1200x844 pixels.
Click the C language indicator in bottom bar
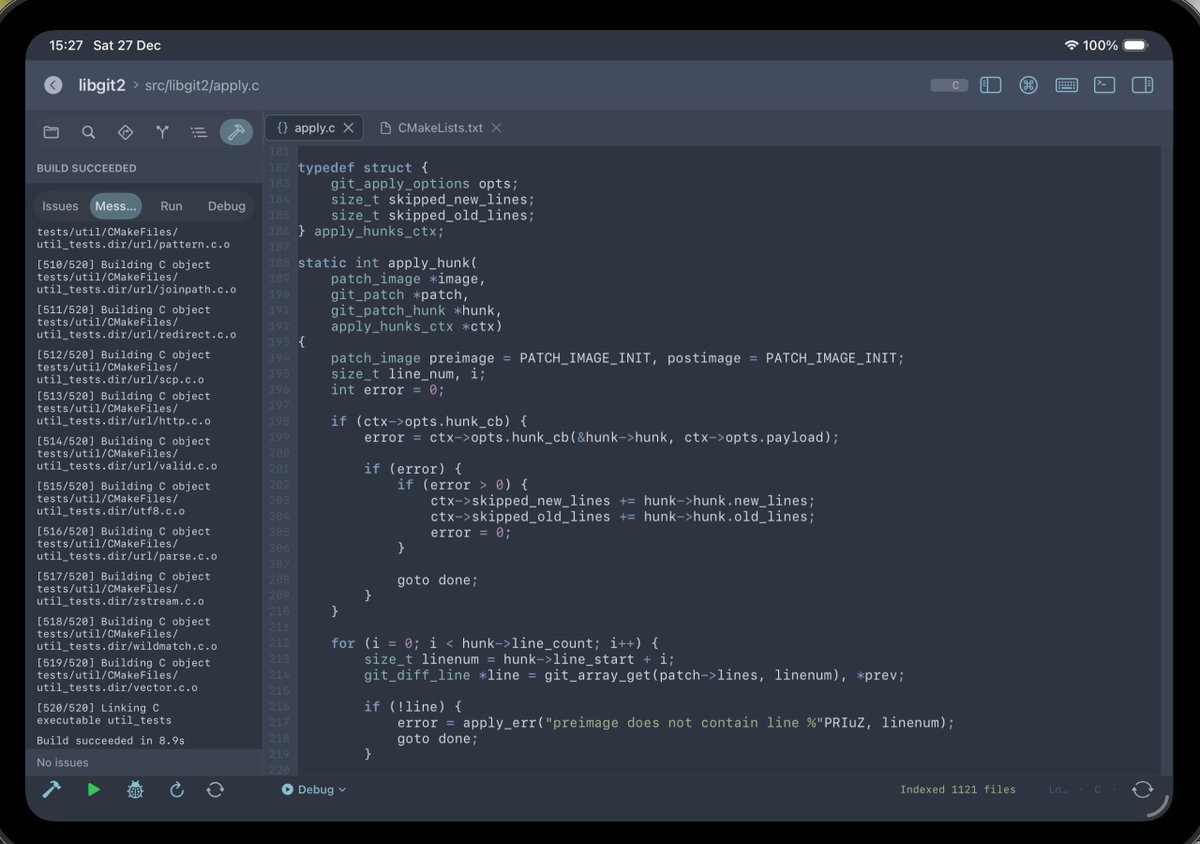coord(1097,790)
